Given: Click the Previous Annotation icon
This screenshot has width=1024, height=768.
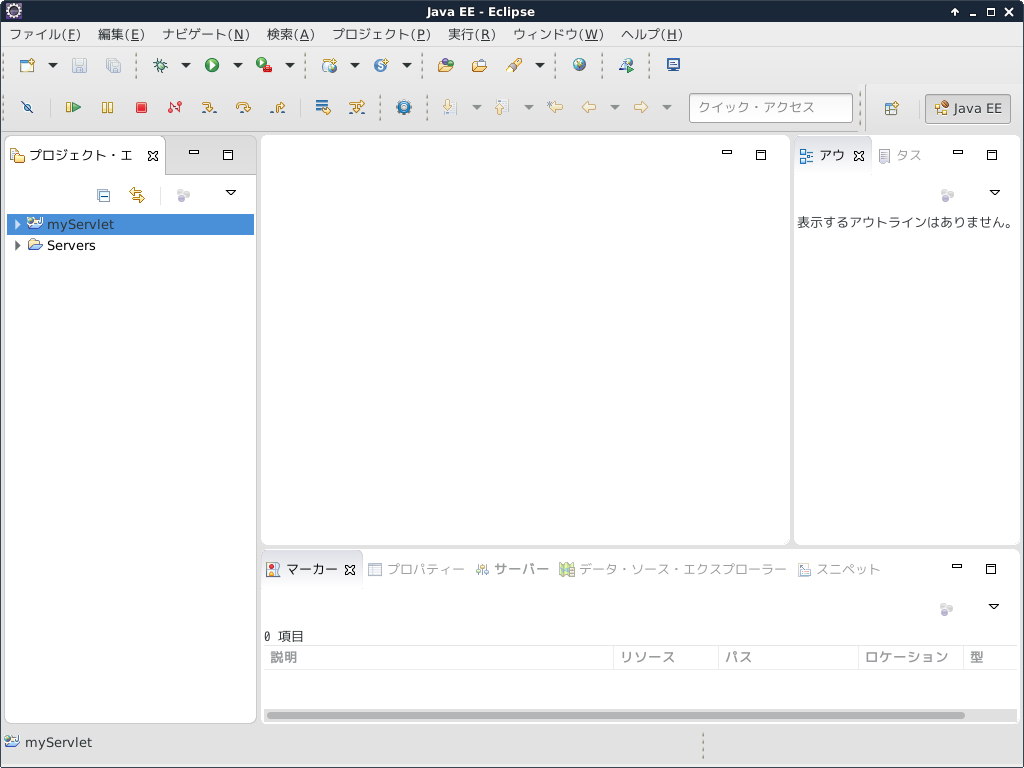Looking at the screenshot, I should pos(502,107).
